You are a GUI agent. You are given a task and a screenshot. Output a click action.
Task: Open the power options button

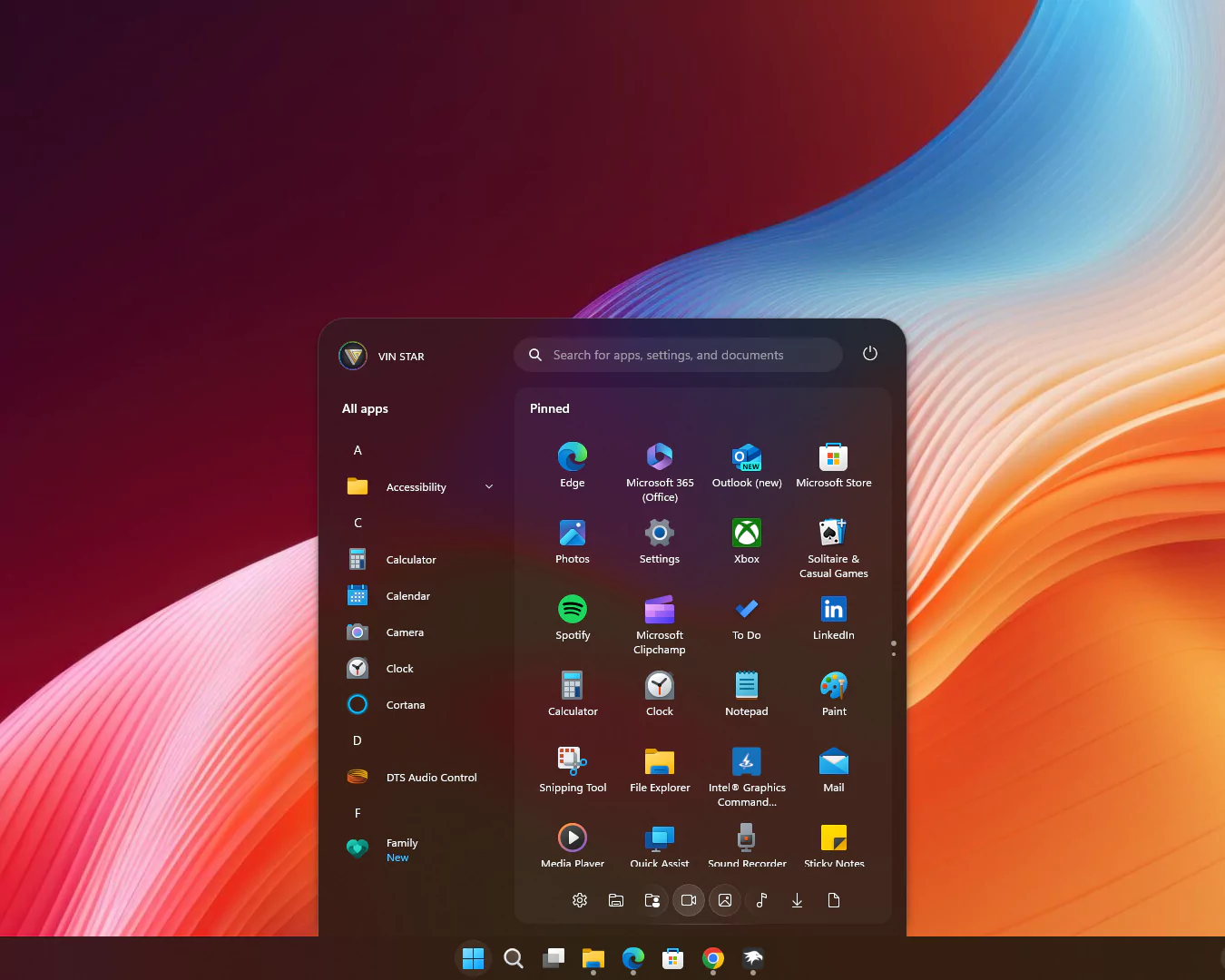pos(870,354)
